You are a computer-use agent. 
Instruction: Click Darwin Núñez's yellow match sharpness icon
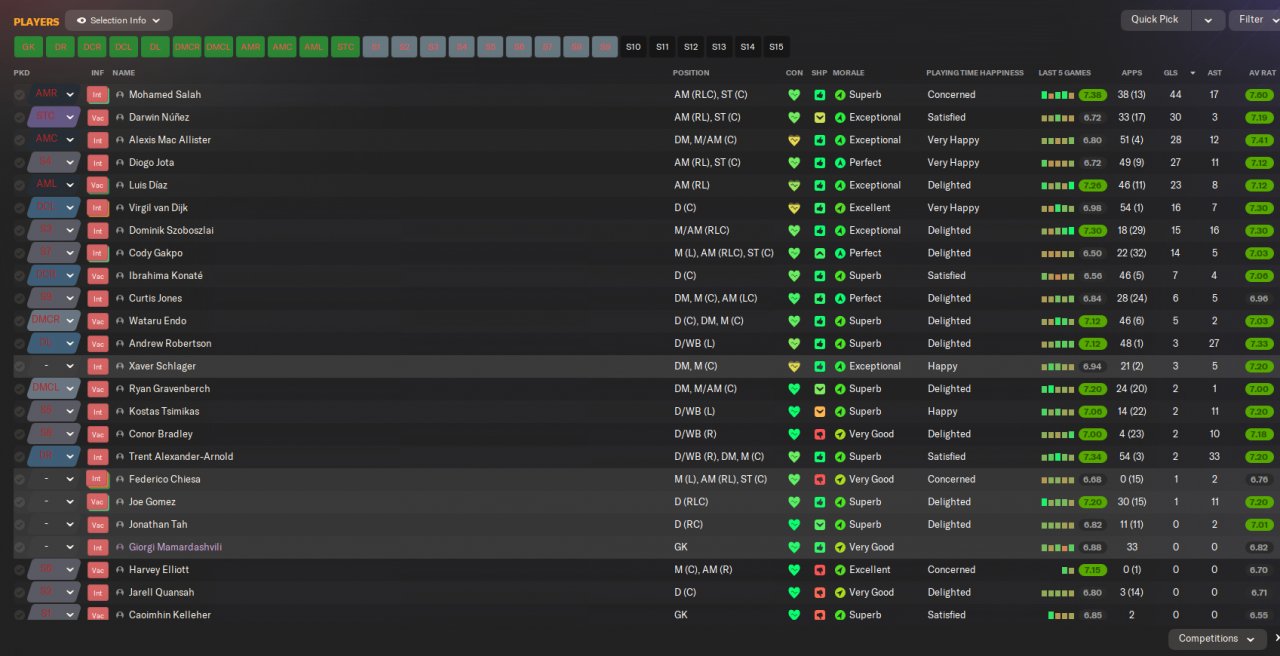[x=819, y=117]
